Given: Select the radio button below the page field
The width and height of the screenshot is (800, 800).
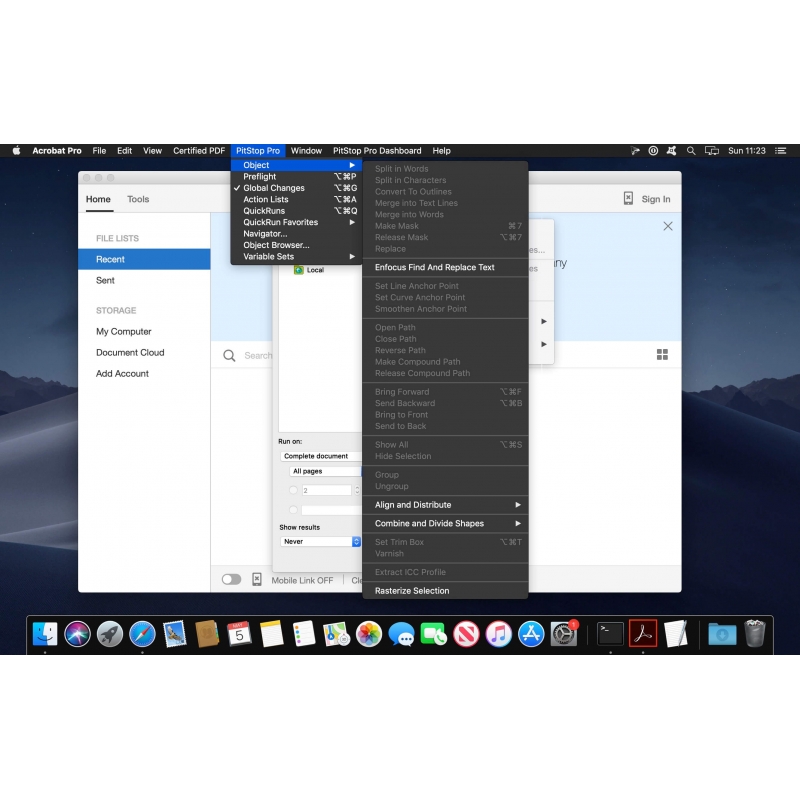Looking at the screenshot, I should pyautogui.click(x=293, y=509).
